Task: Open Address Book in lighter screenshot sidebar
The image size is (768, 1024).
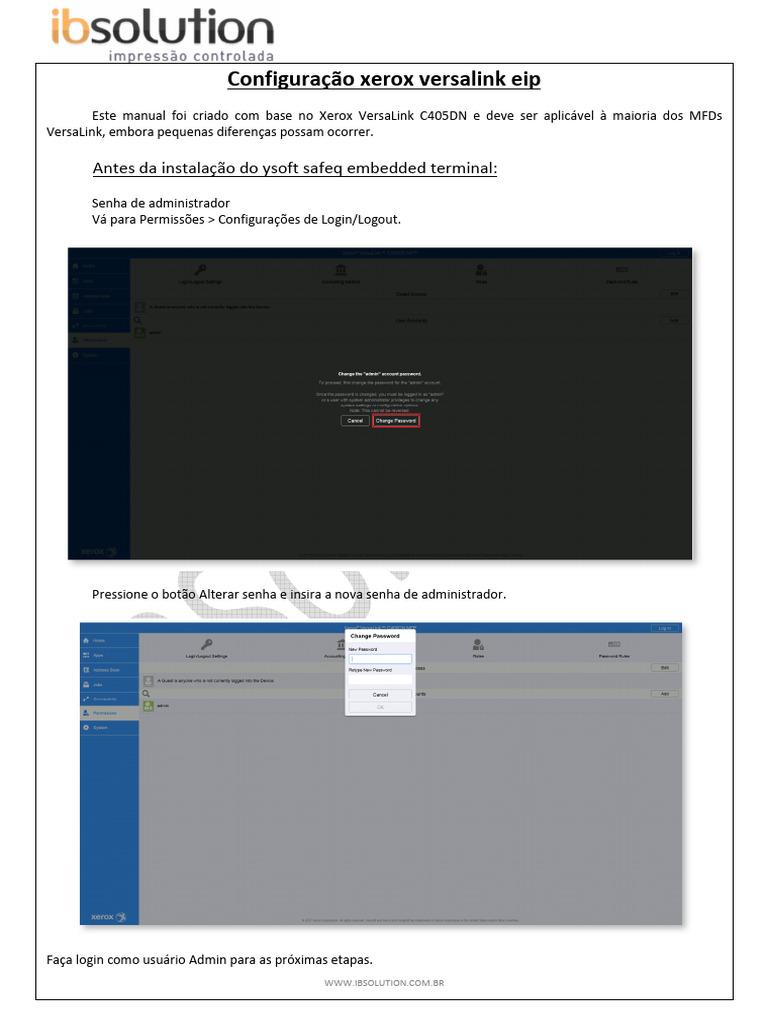Action: (109, 670)
